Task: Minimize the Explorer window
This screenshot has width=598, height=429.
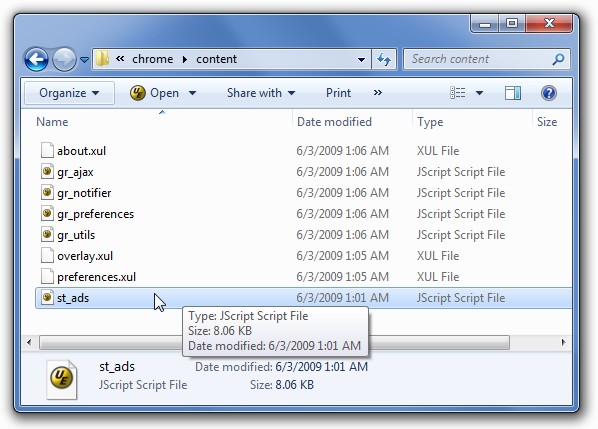Action: (484, 24)
